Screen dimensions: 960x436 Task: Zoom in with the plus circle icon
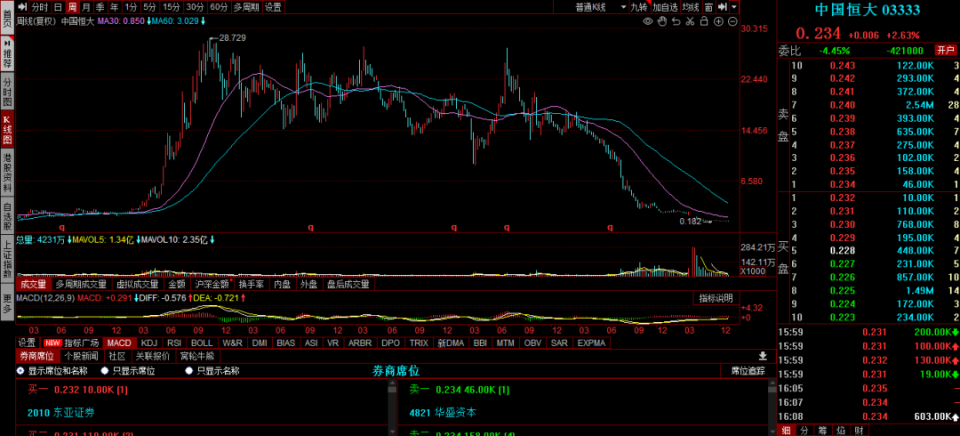pos(718,21)
